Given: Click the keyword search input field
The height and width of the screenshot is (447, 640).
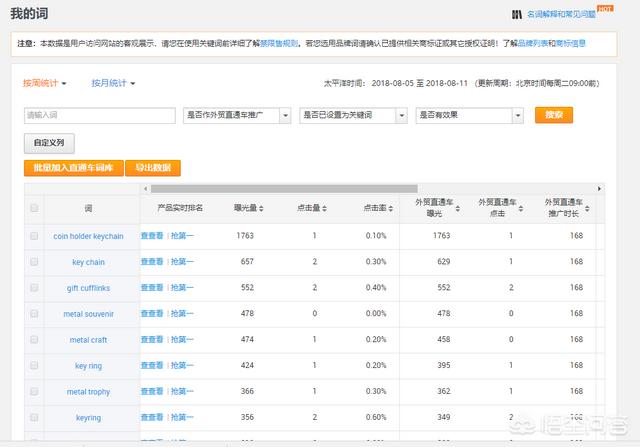Looking at the screenshot, I should [x=99, y=116].
